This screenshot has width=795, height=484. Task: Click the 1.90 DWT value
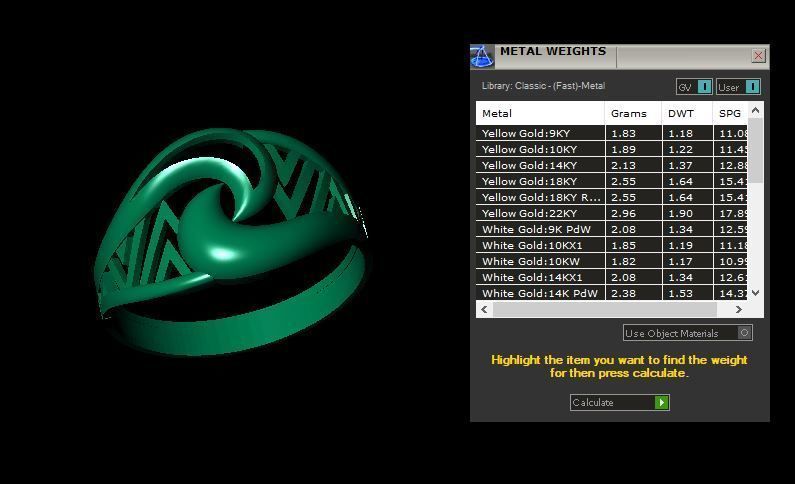click(680, 213)
